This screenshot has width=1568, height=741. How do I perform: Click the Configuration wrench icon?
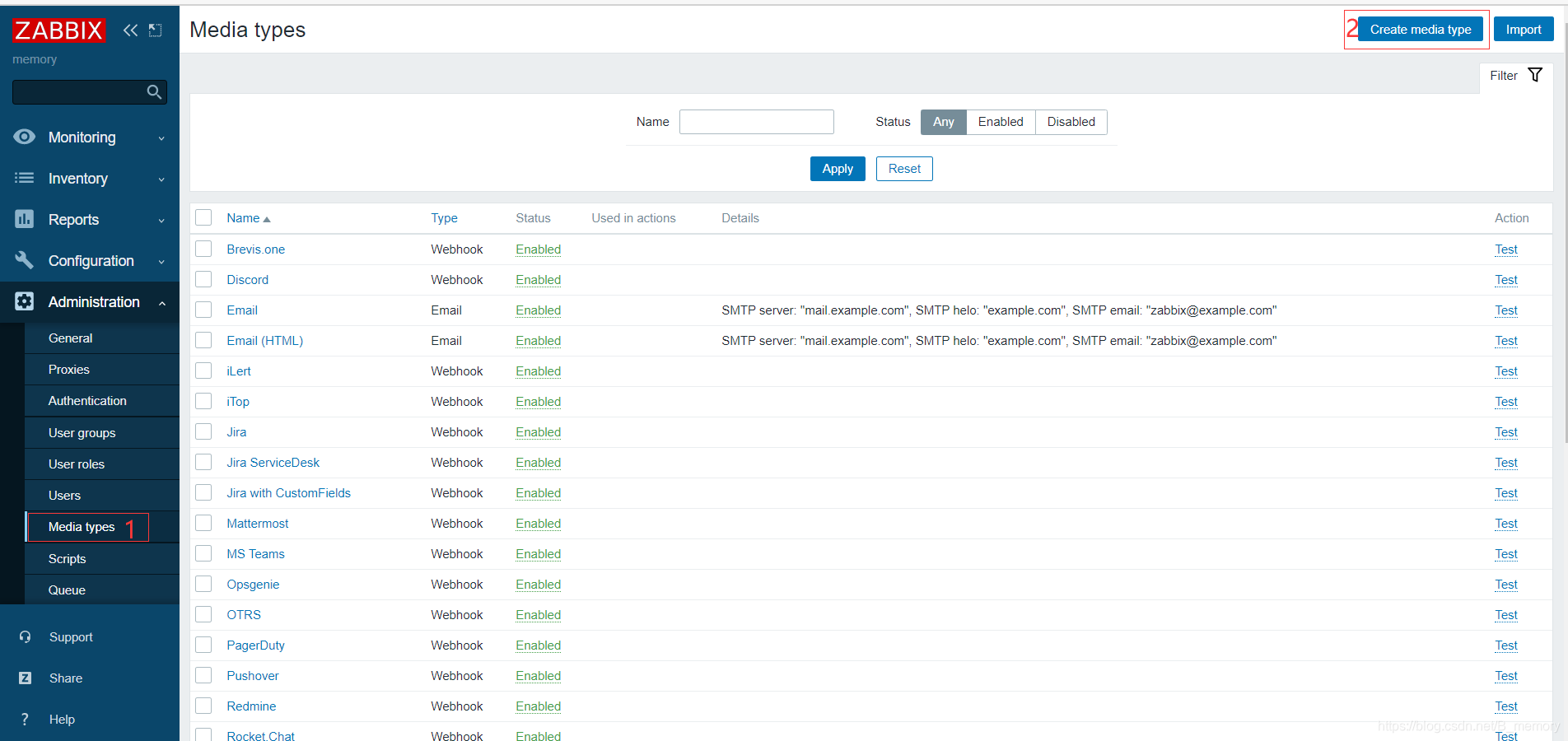[x=25, y=260]
